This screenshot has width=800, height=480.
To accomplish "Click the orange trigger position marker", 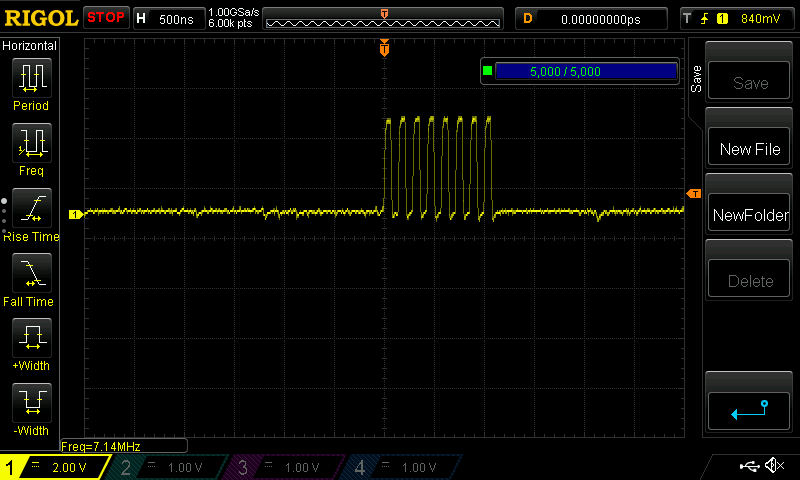I will tap(384, 48).
